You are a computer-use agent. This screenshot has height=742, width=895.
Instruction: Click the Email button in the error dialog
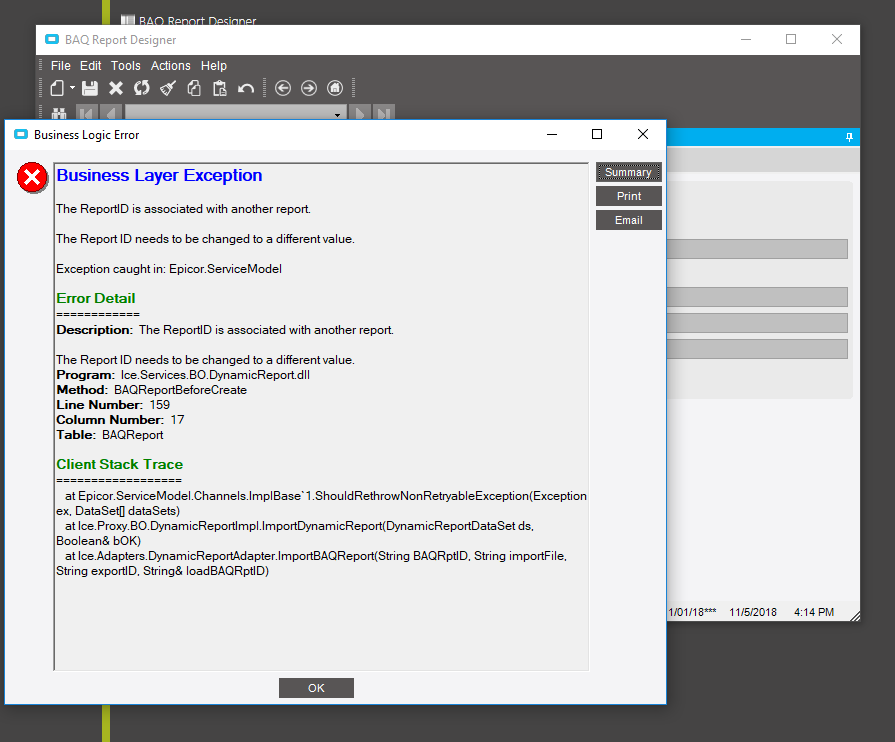click(x=628, y=220)
